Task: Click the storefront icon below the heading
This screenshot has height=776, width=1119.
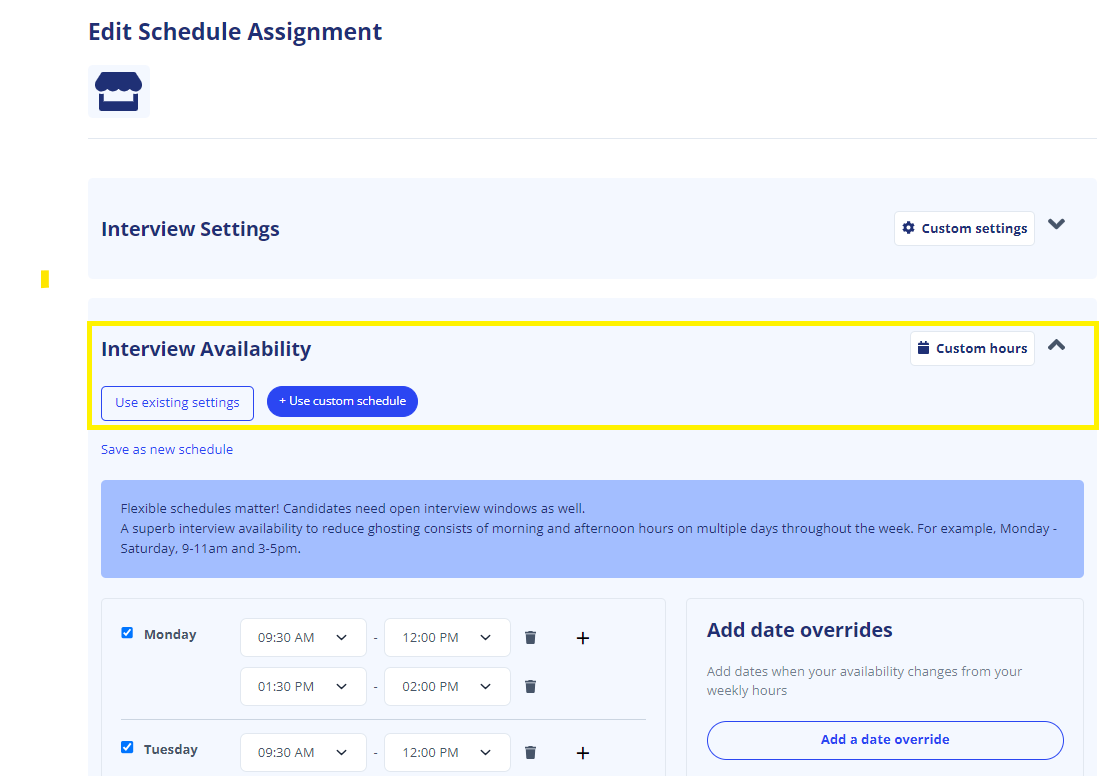Action: click(x=118, y=92)
